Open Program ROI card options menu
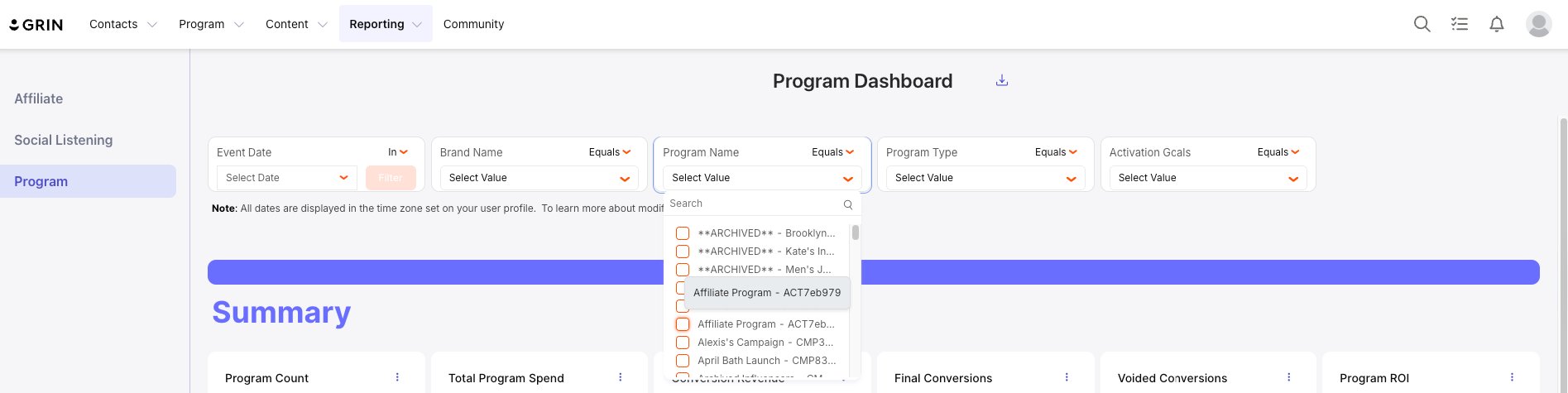 coord(1512,377)
